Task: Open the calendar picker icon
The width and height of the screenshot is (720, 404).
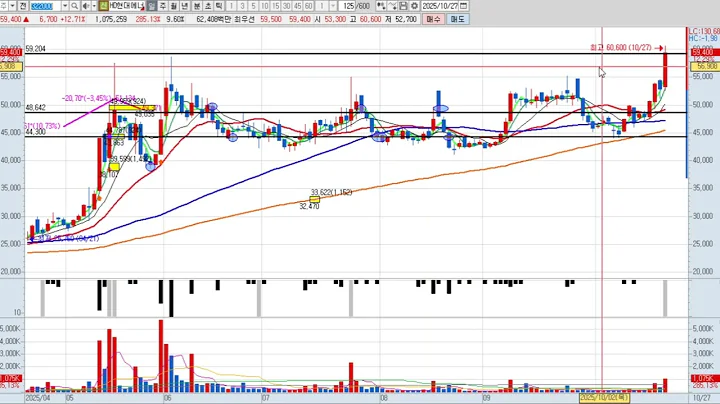Action: (x=463, y=6)
